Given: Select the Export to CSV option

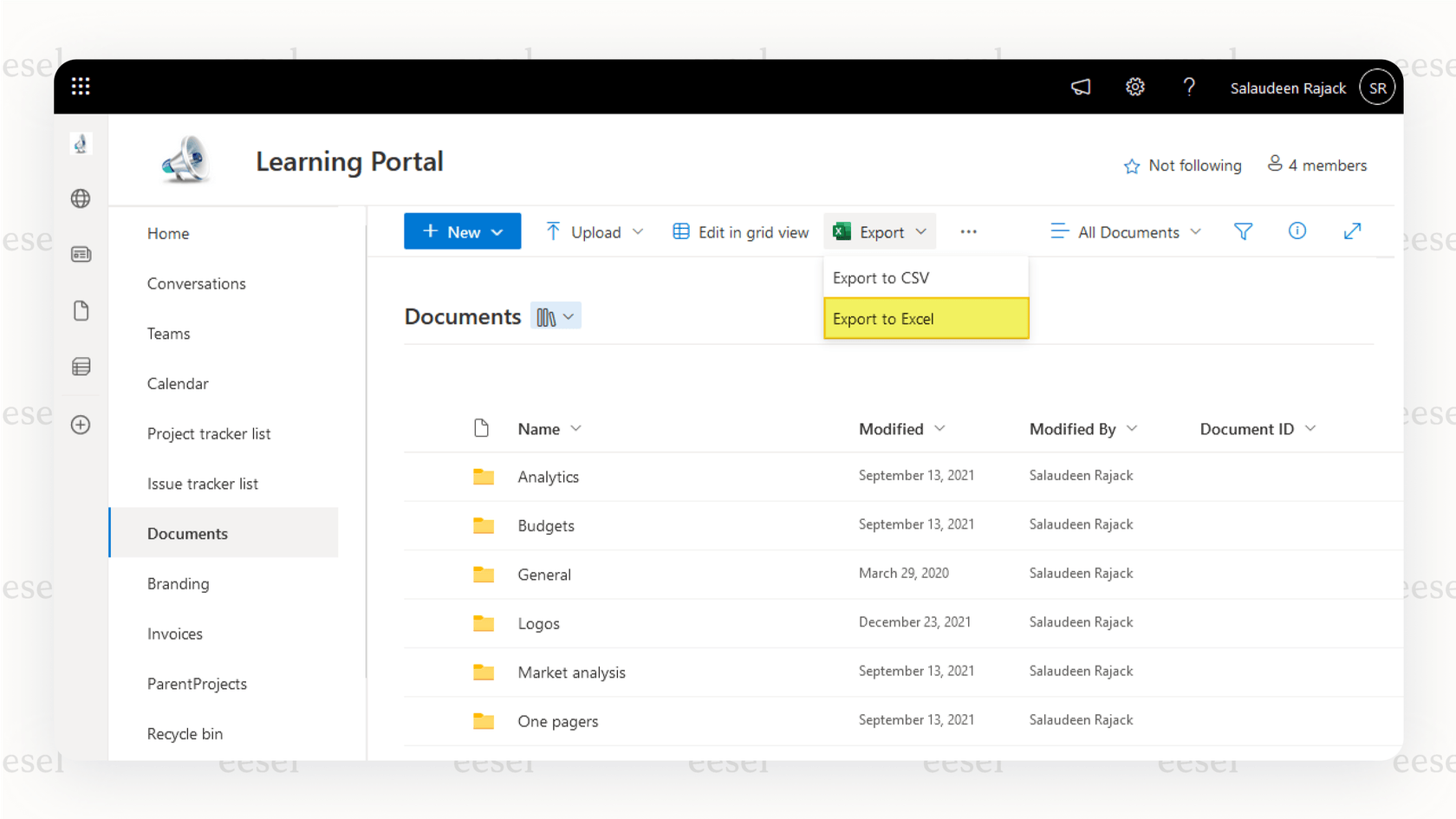Looking at the screenshot, I should coord(881,277).
